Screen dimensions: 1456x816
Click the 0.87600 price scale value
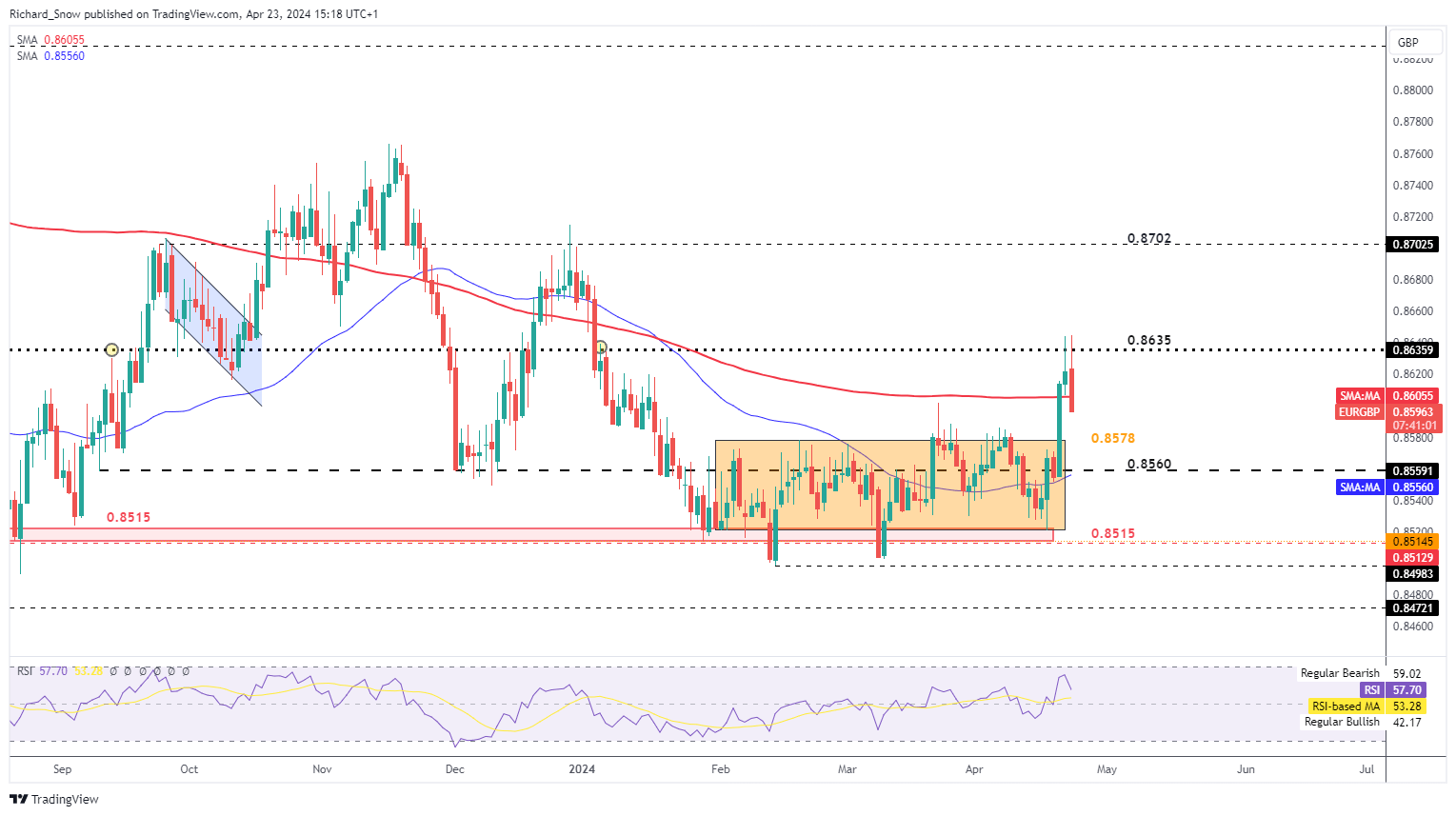click(1413, 154)
